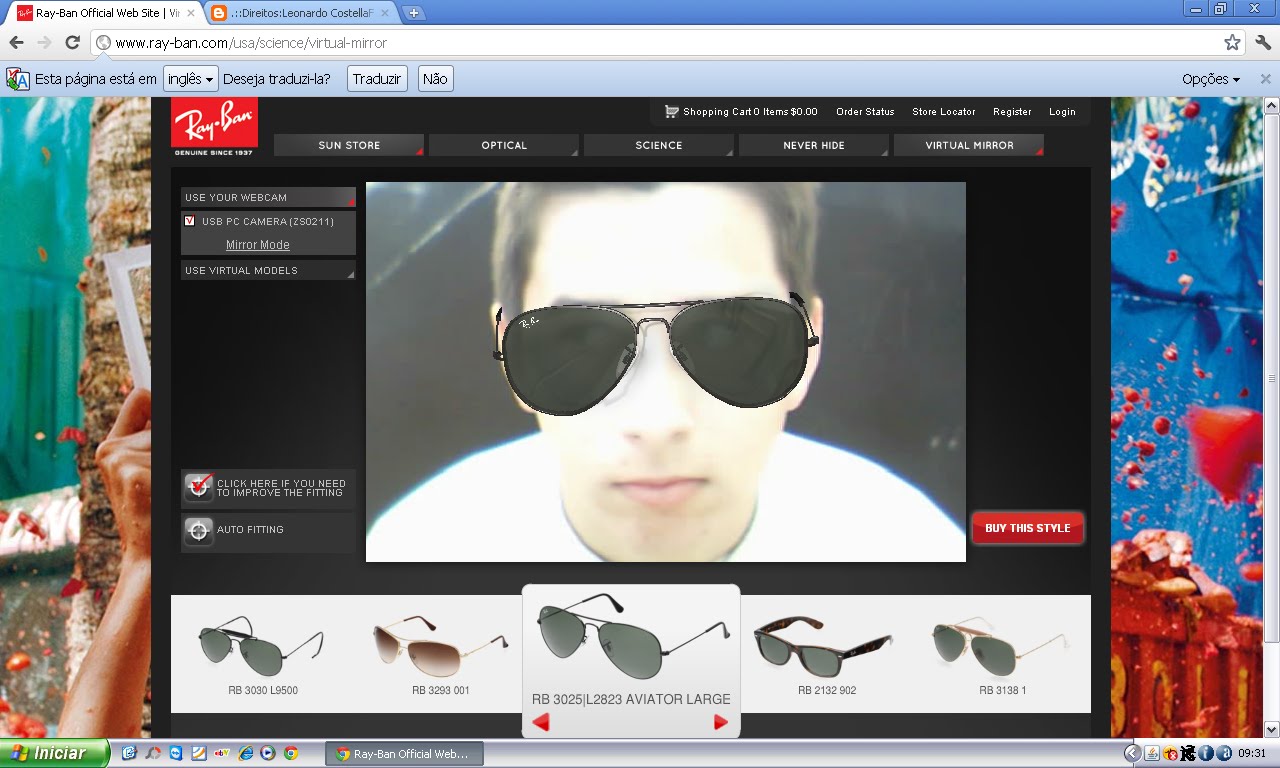Click the globe icon in address bar

103,43
